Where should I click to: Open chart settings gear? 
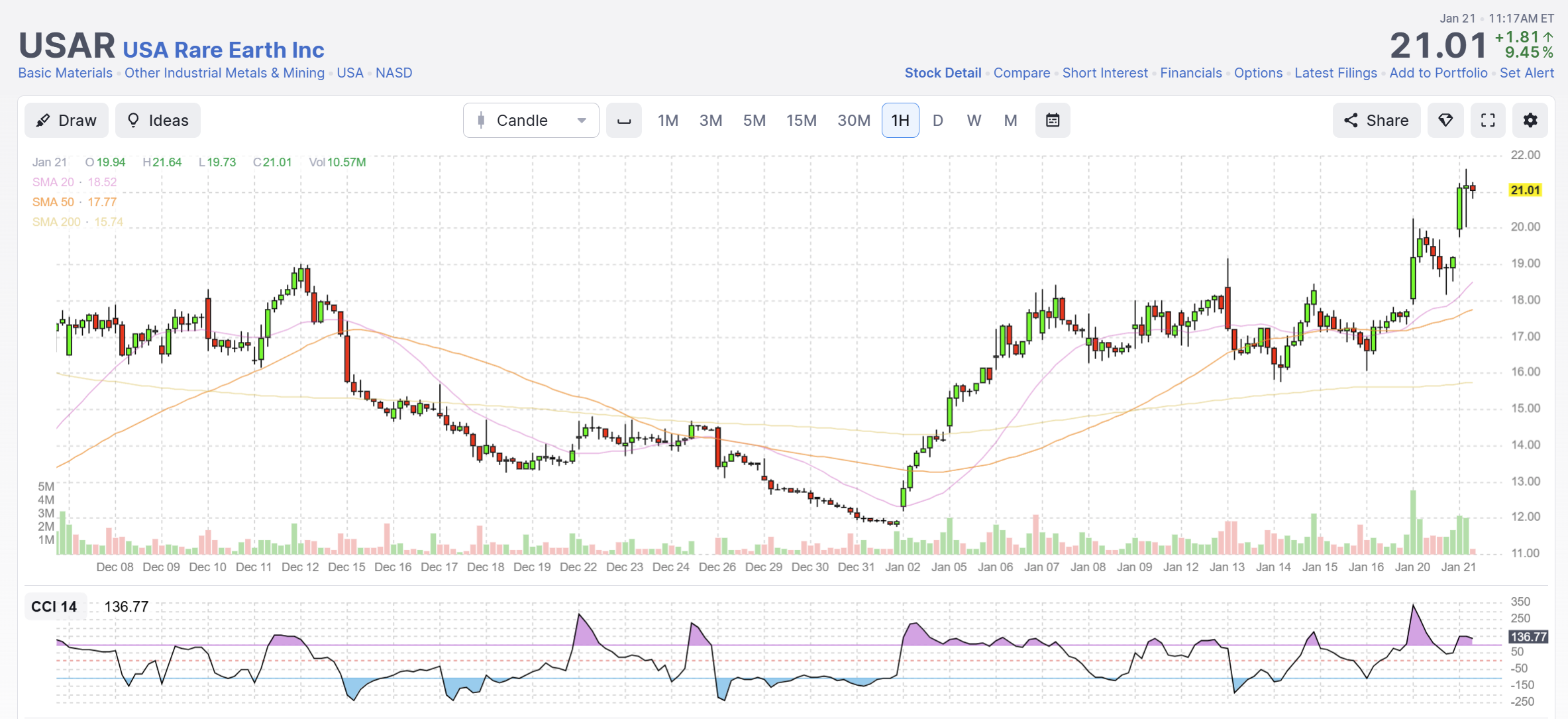(1530, 121)
